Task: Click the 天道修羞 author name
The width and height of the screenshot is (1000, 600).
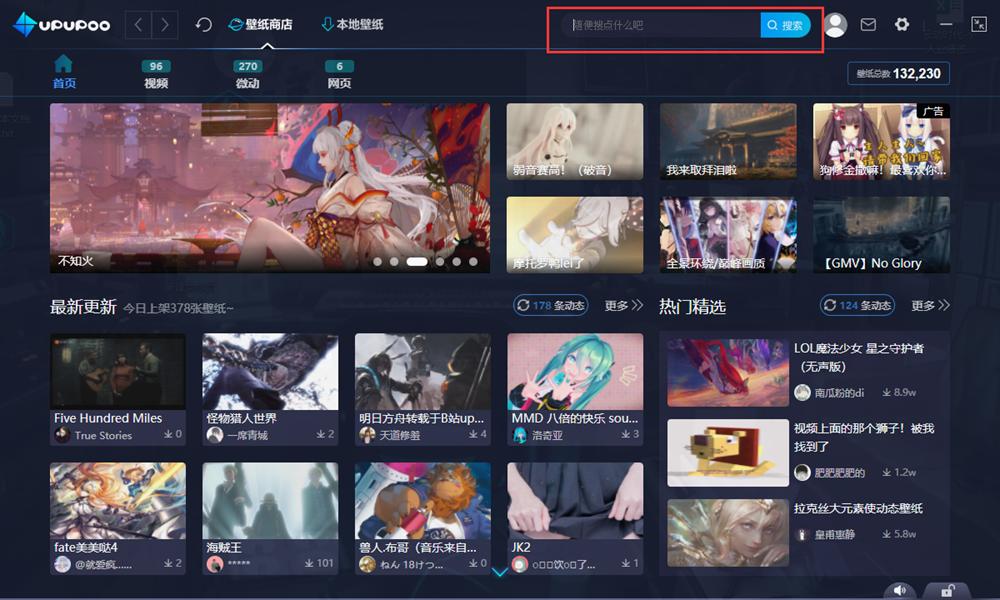Action: point(400,435)
